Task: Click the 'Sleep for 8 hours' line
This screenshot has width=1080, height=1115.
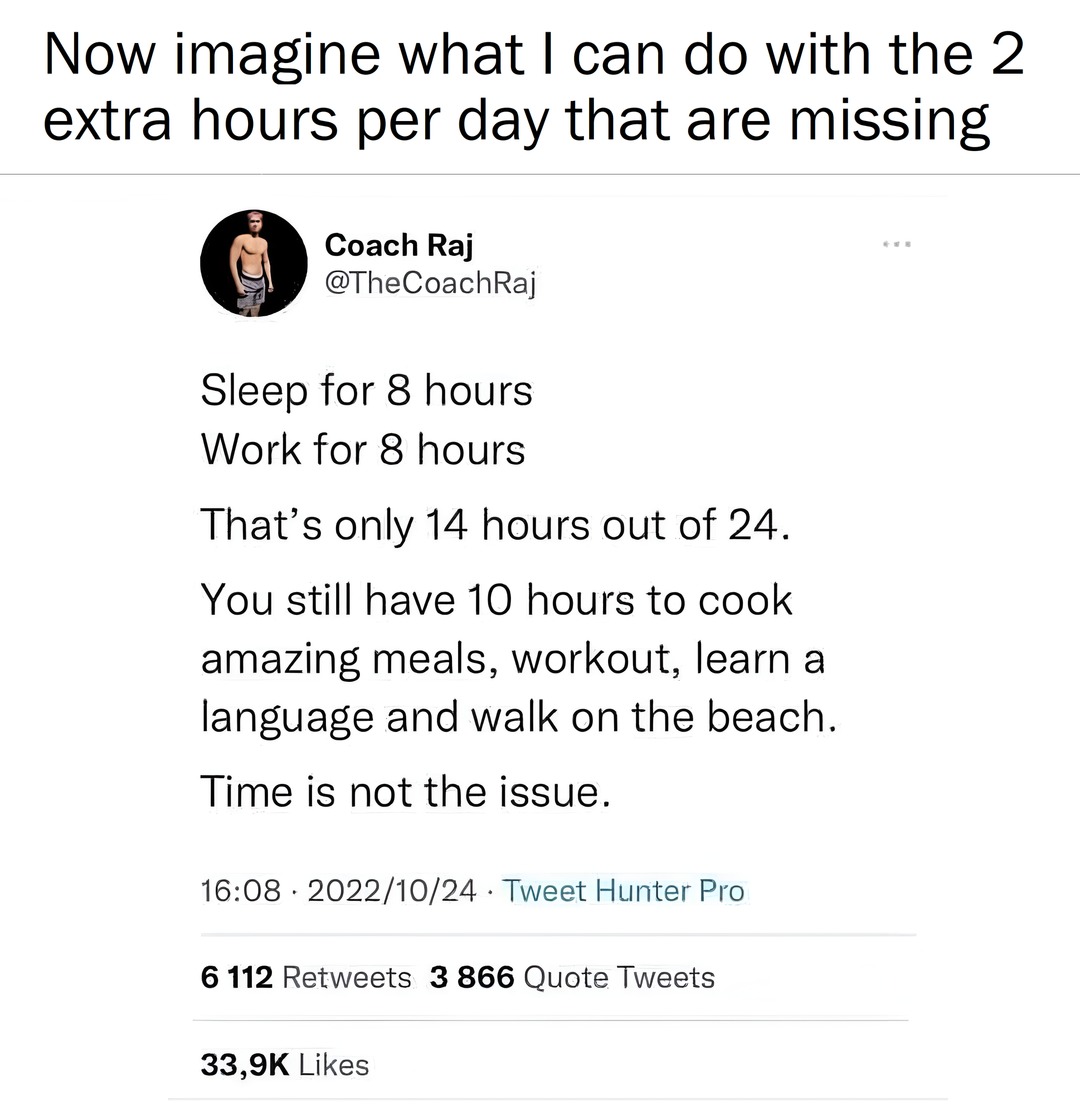Action: coord(366,391)
